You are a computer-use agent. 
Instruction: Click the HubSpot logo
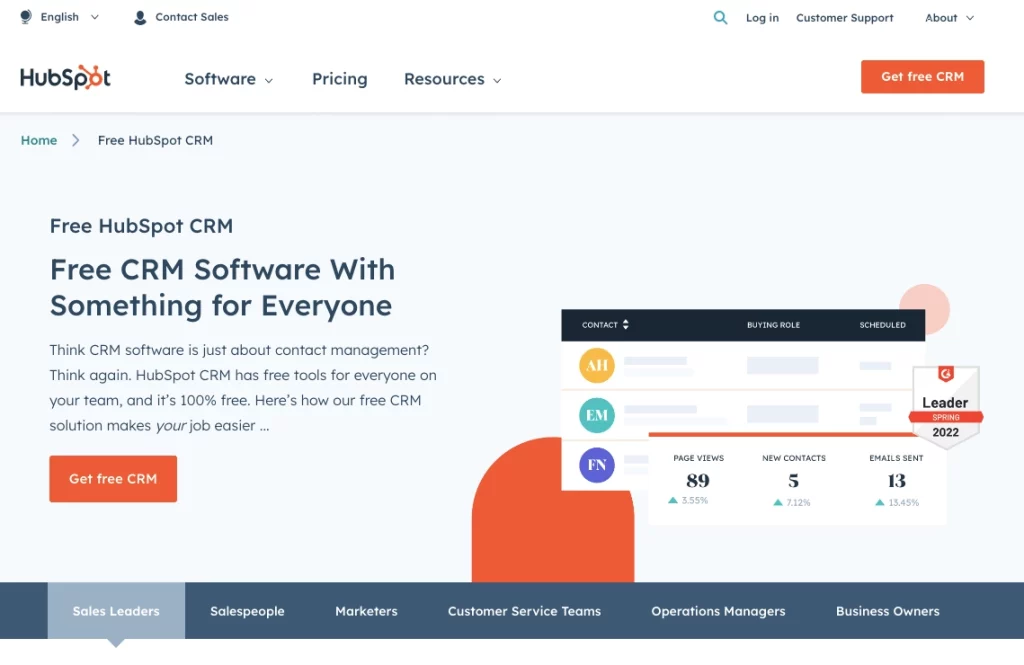(65, 77)
